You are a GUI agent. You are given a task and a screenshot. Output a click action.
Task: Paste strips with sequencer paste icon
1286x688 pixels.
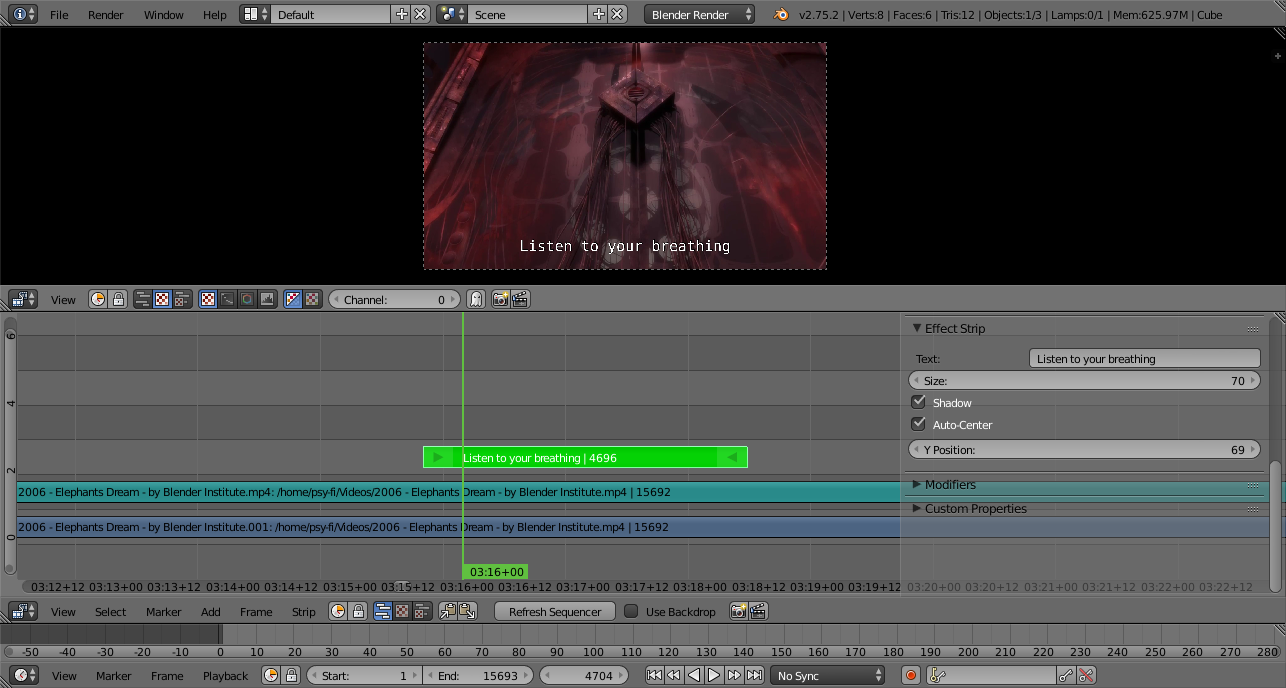click(467, 611)
